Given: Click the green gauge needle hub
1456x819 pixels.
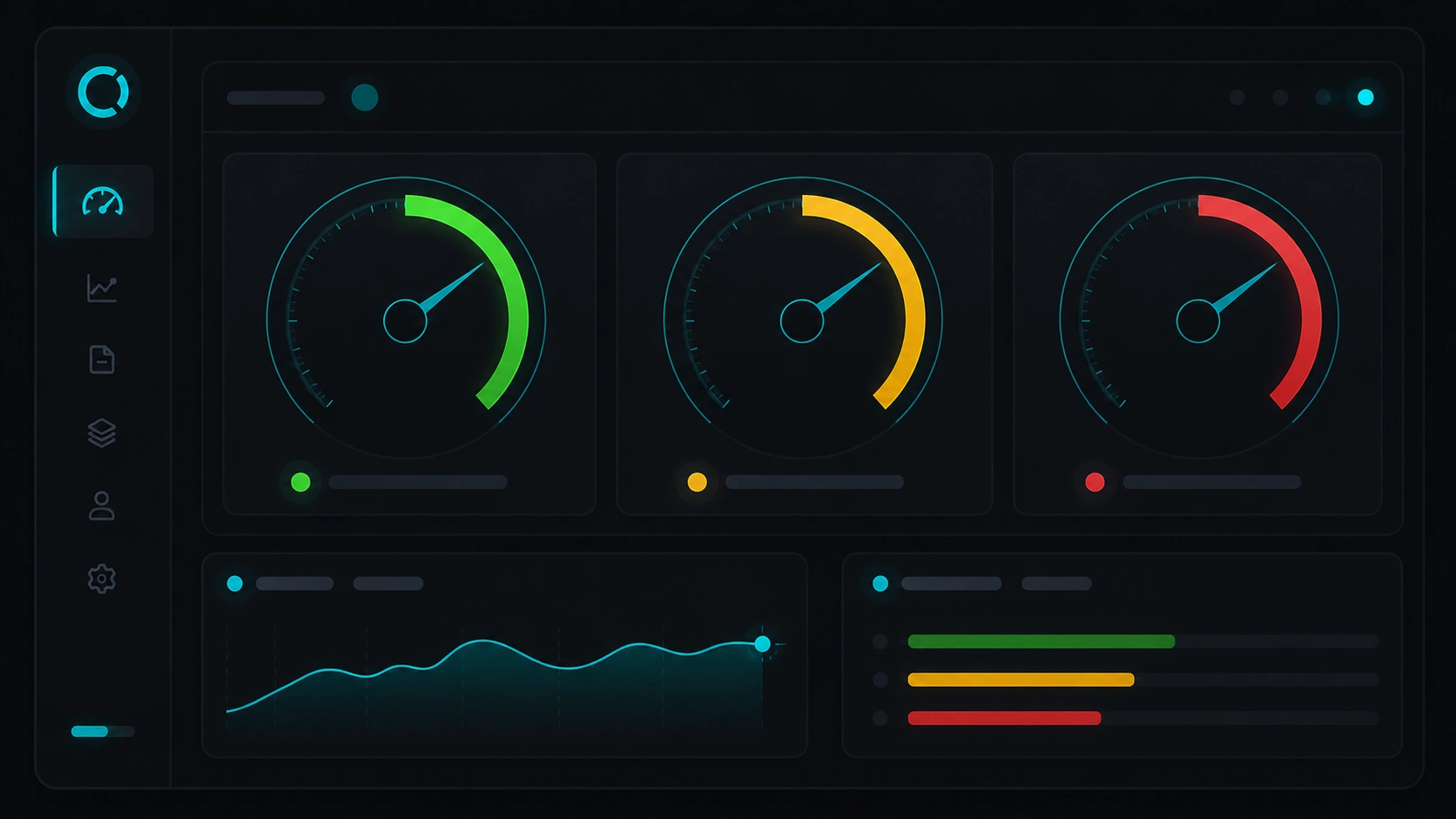Looking at the screenshot, I should (405, 321).
